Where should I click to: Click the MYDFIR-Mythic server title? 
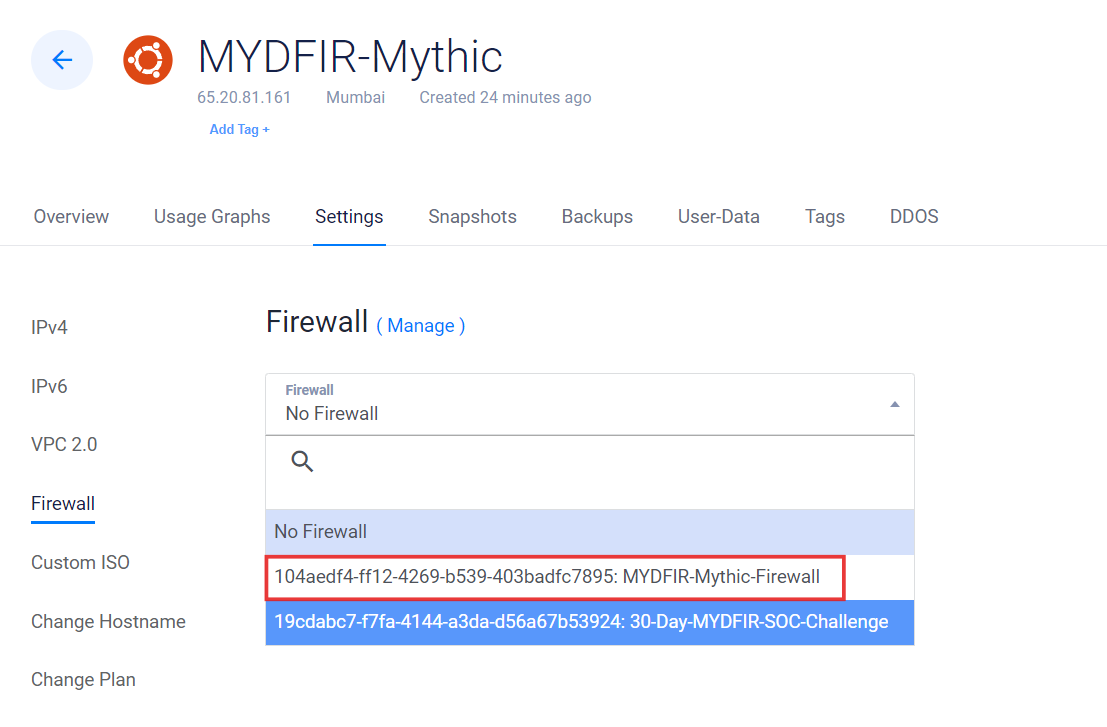[350, 56]
